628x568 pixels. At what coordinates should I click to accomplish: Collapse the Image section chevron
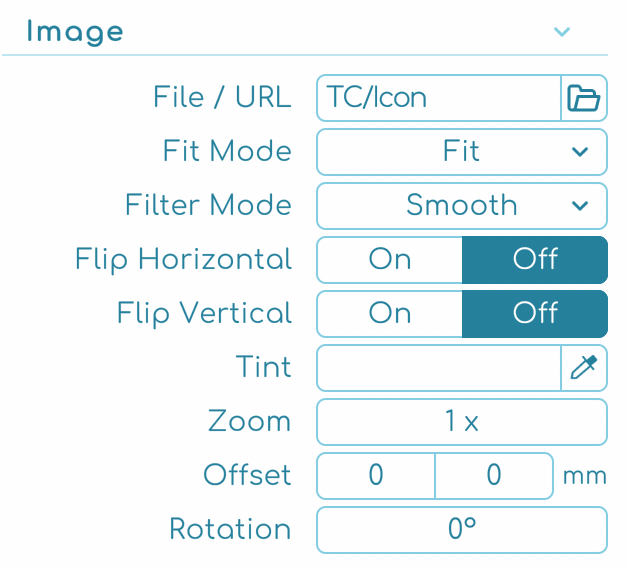[x=562, y=32]
